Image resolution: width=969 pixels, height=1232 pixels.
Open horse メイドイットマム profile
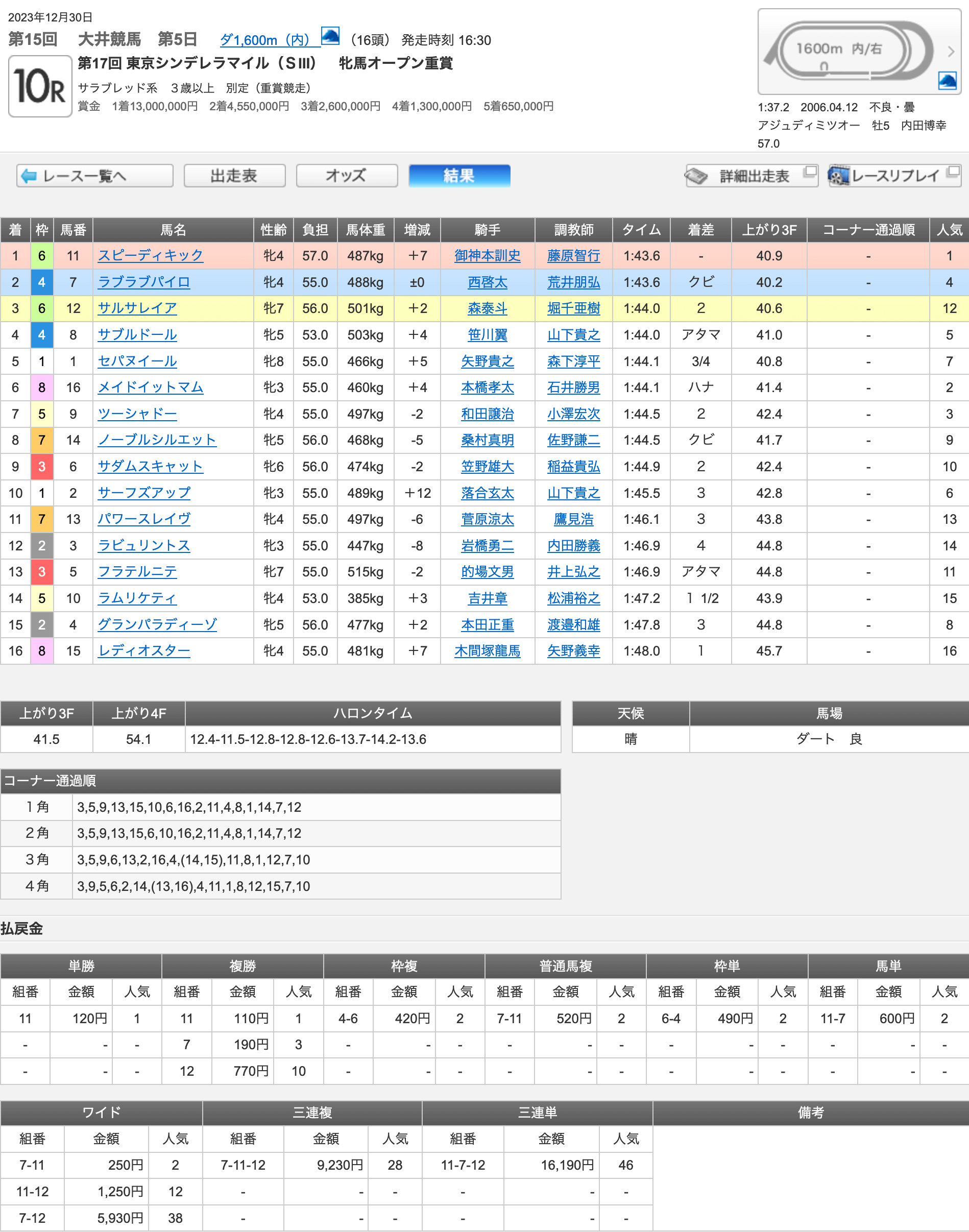coord(150,388)
